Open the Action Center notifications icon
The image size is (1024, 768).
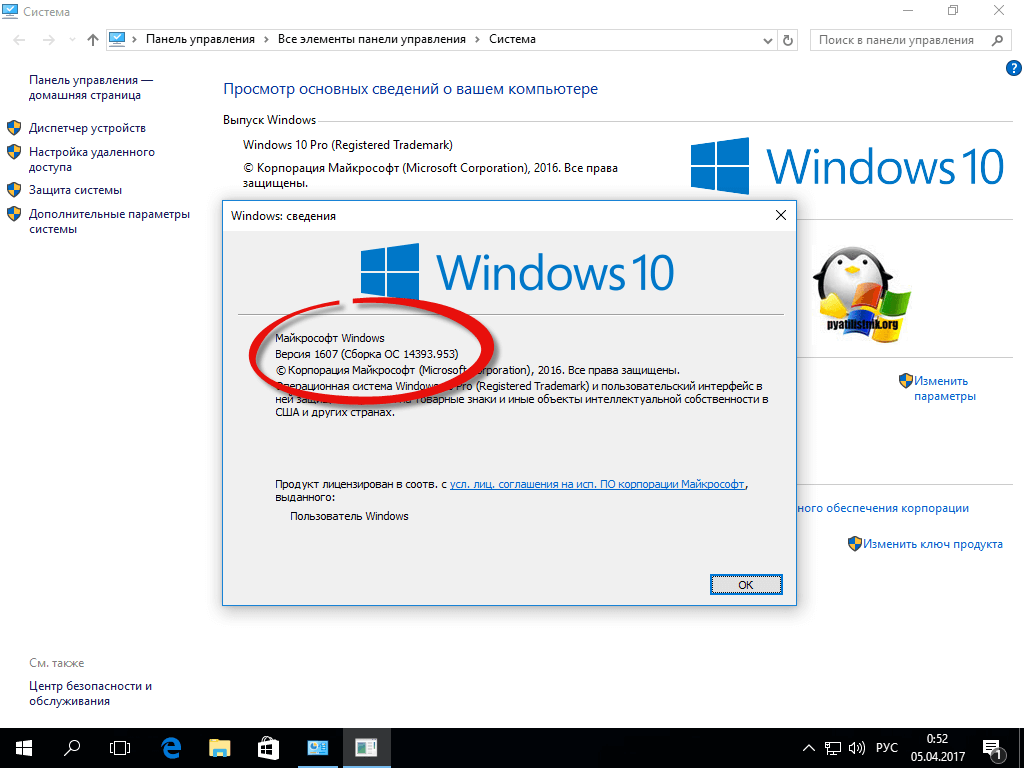click(993, 749)
